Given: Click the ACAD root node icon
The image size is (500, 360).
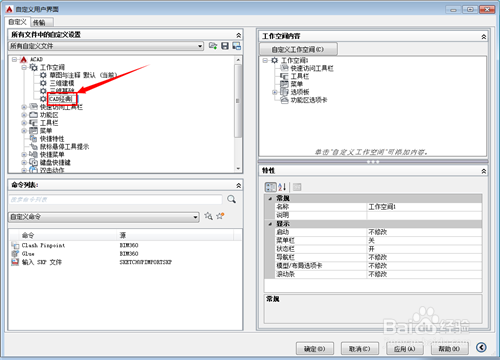Looking at the screenshot, I should click(24, 60).
